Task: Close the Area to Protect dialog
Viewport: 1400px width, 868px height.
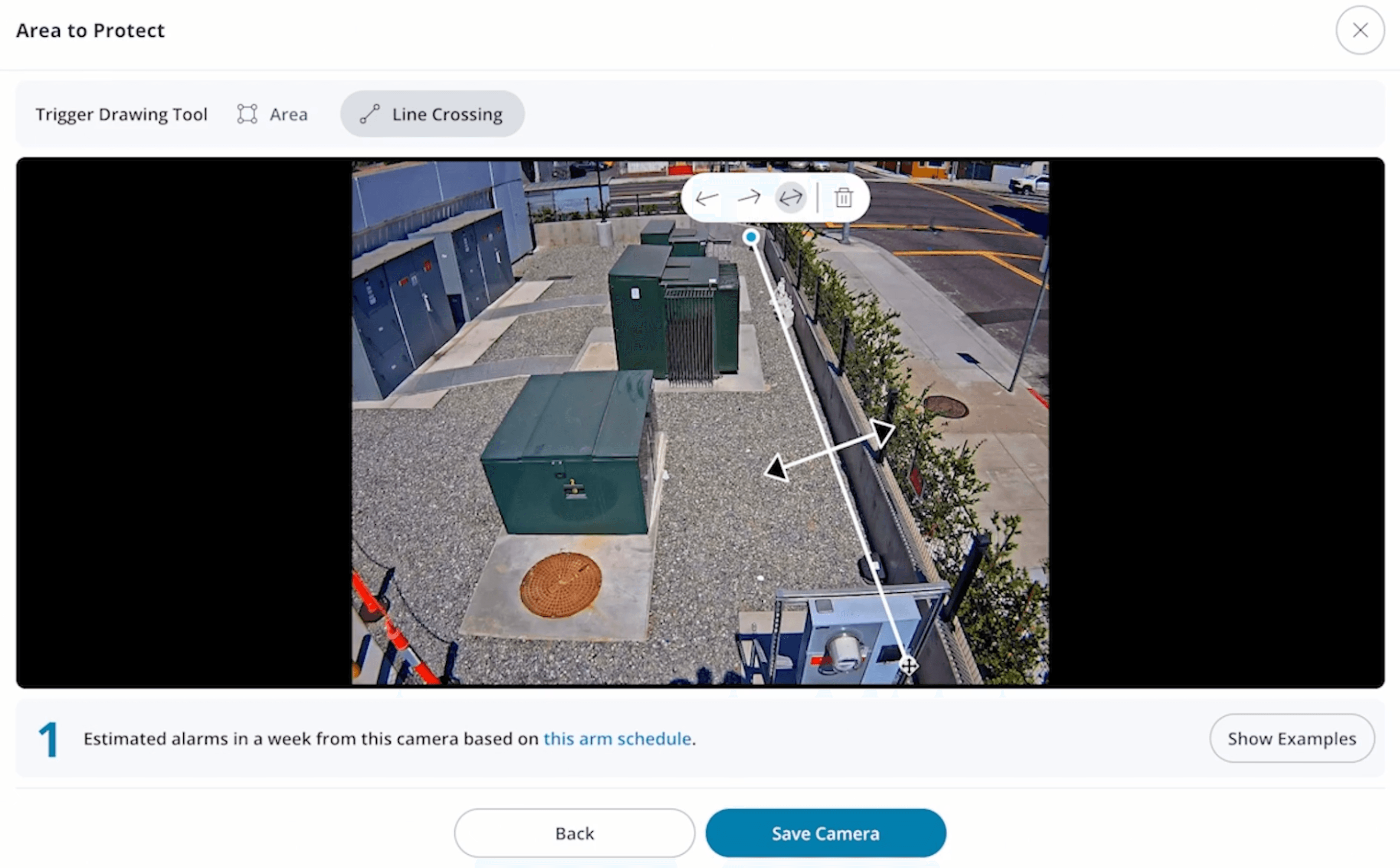Action: point(1360,31)
